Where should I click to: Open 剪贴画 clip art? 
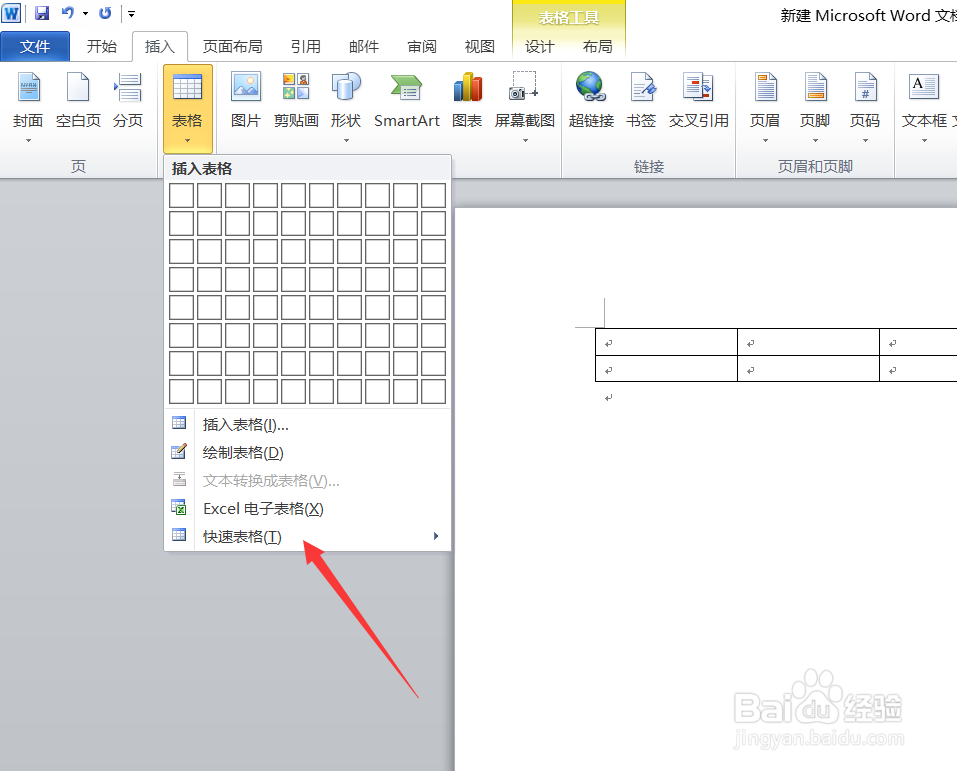(296, 101)
